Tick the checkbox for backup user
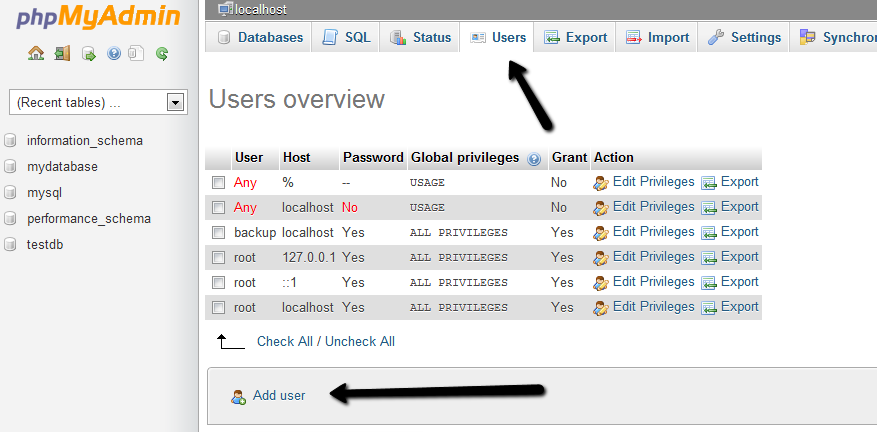This screenshot has width=877, height=432. tap(218, 233)
